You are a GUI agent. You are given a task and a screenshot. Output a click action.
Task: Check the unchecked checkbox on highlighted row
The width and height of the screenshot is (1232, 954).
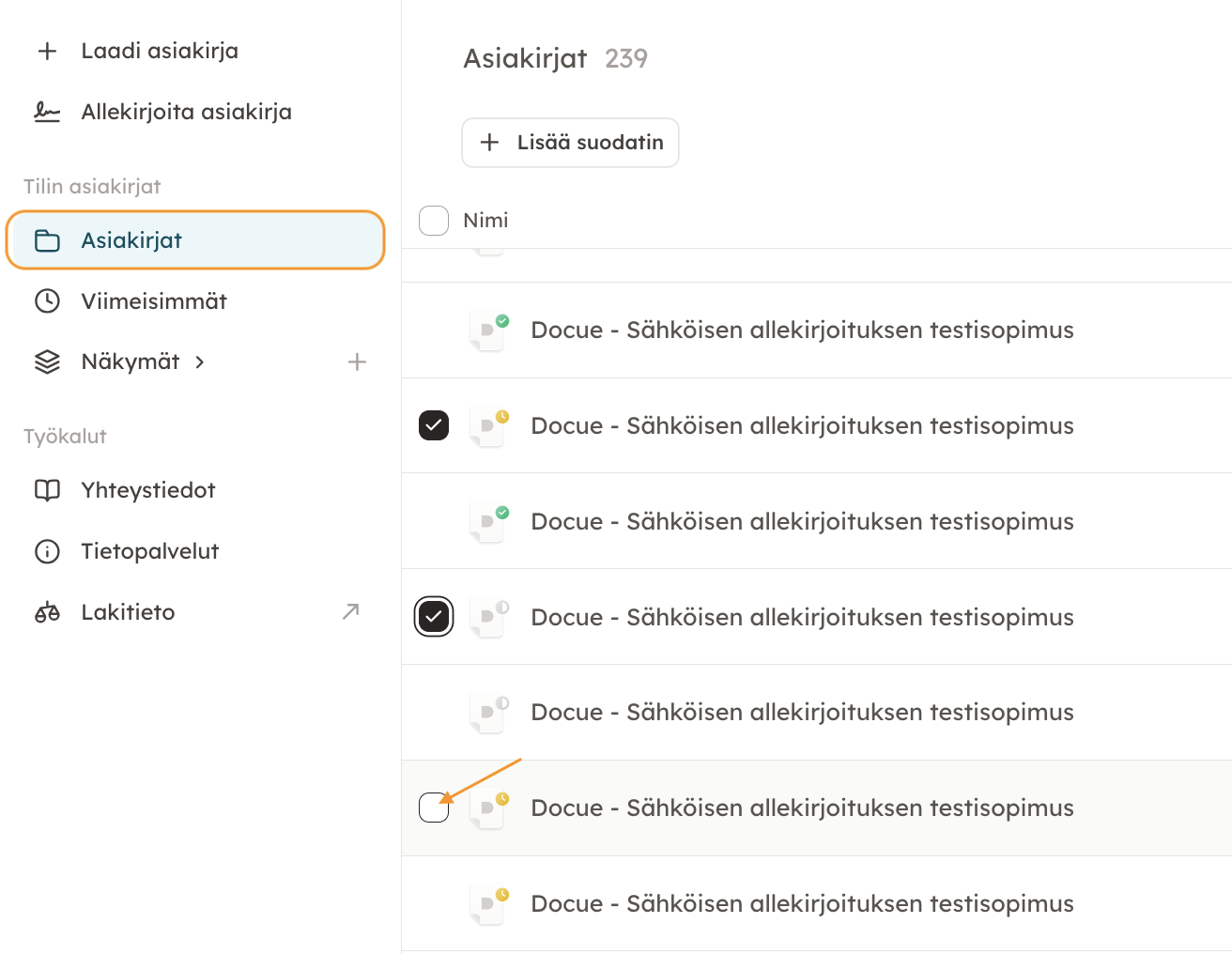click(434, 808)
